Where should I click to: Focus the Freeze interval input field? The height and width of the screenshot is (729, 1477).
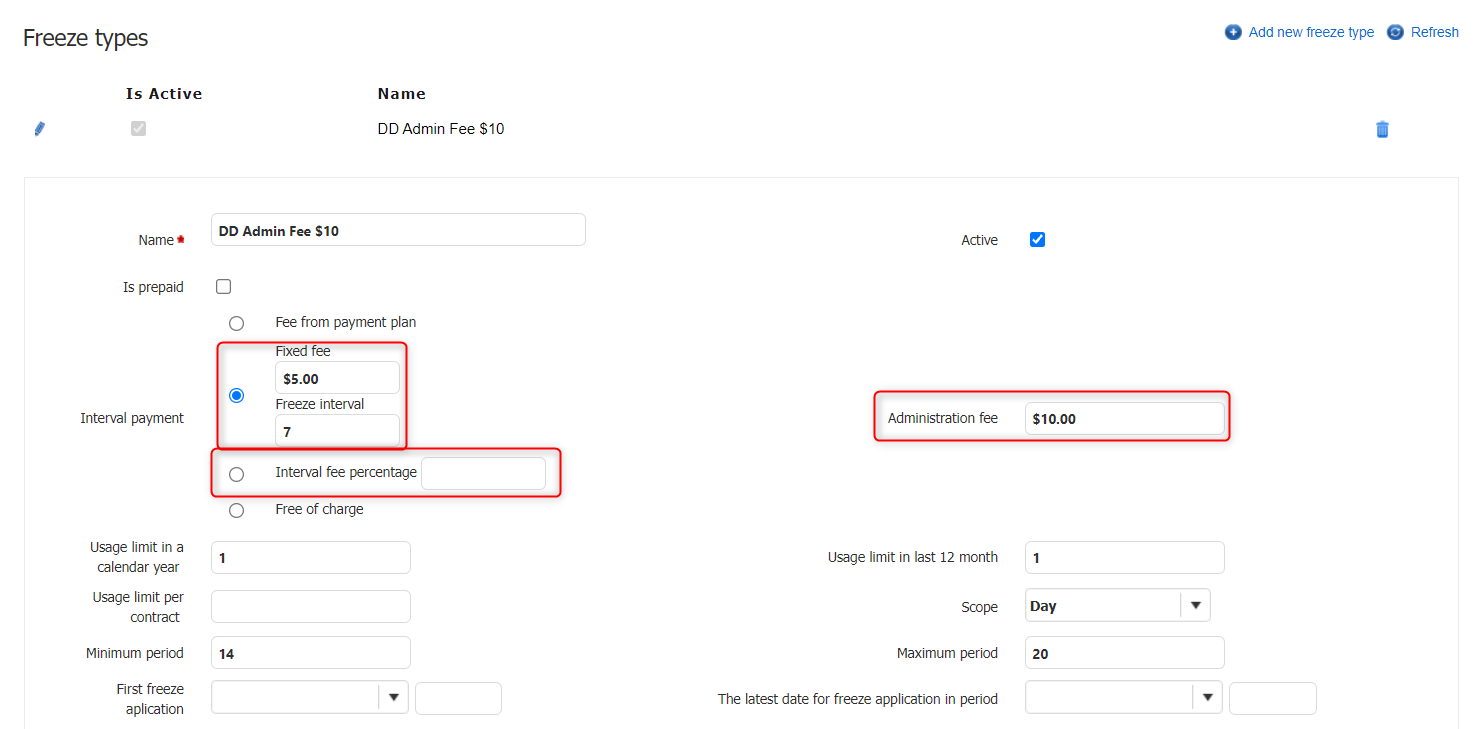(x=337, y=432)
